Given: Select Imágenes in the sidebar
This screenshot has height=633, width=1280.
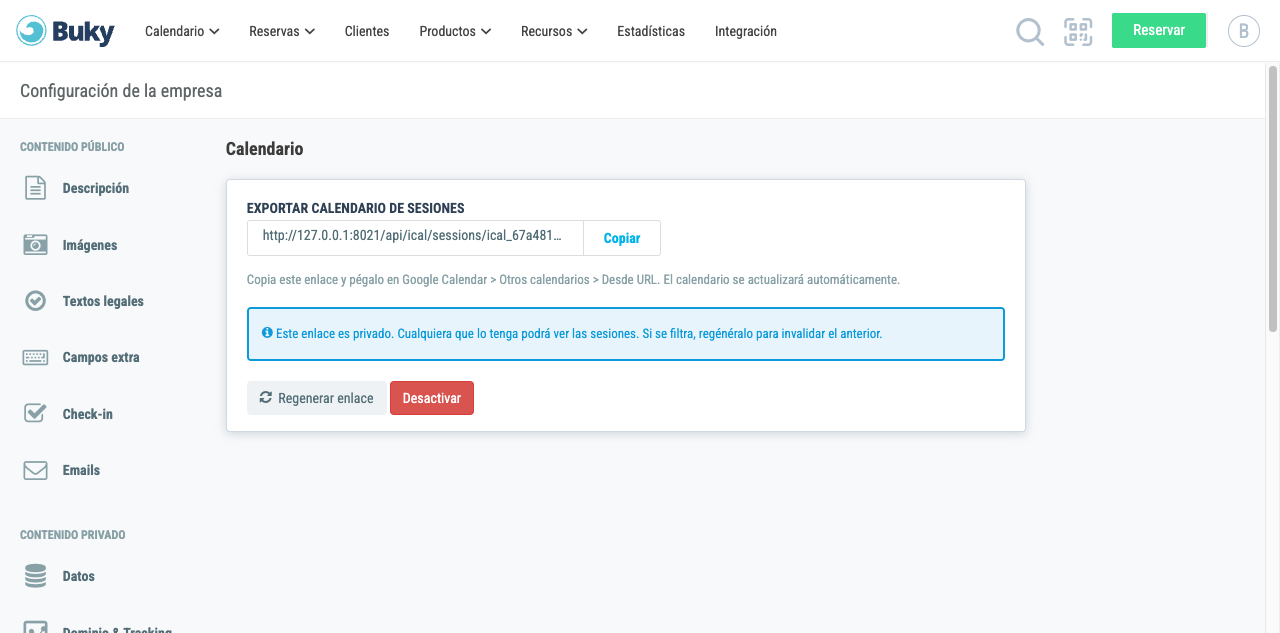Looking at the screenshot, I should tap(90, 245).
